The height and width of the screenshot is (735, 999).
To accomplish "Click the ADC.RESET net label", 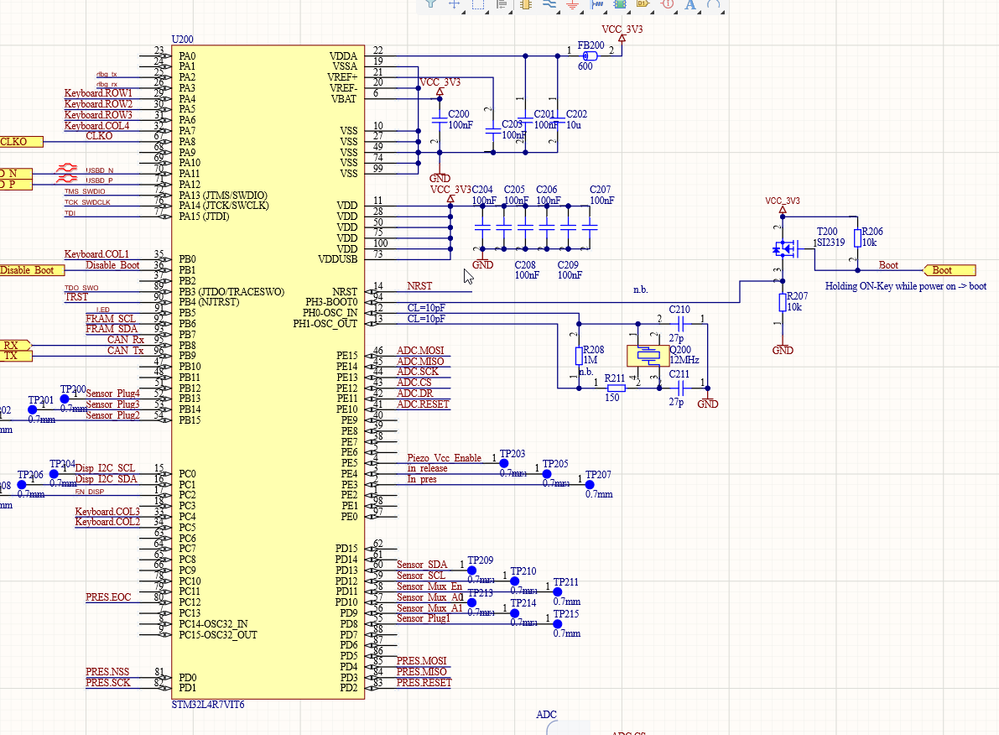I will coord(423,404).
